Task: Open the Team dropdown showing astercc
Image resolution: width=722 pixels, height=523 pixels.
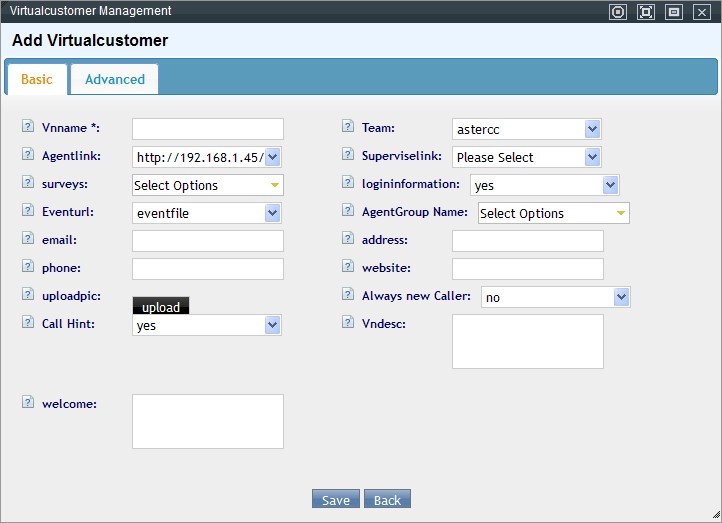Action: pos(526,129)
